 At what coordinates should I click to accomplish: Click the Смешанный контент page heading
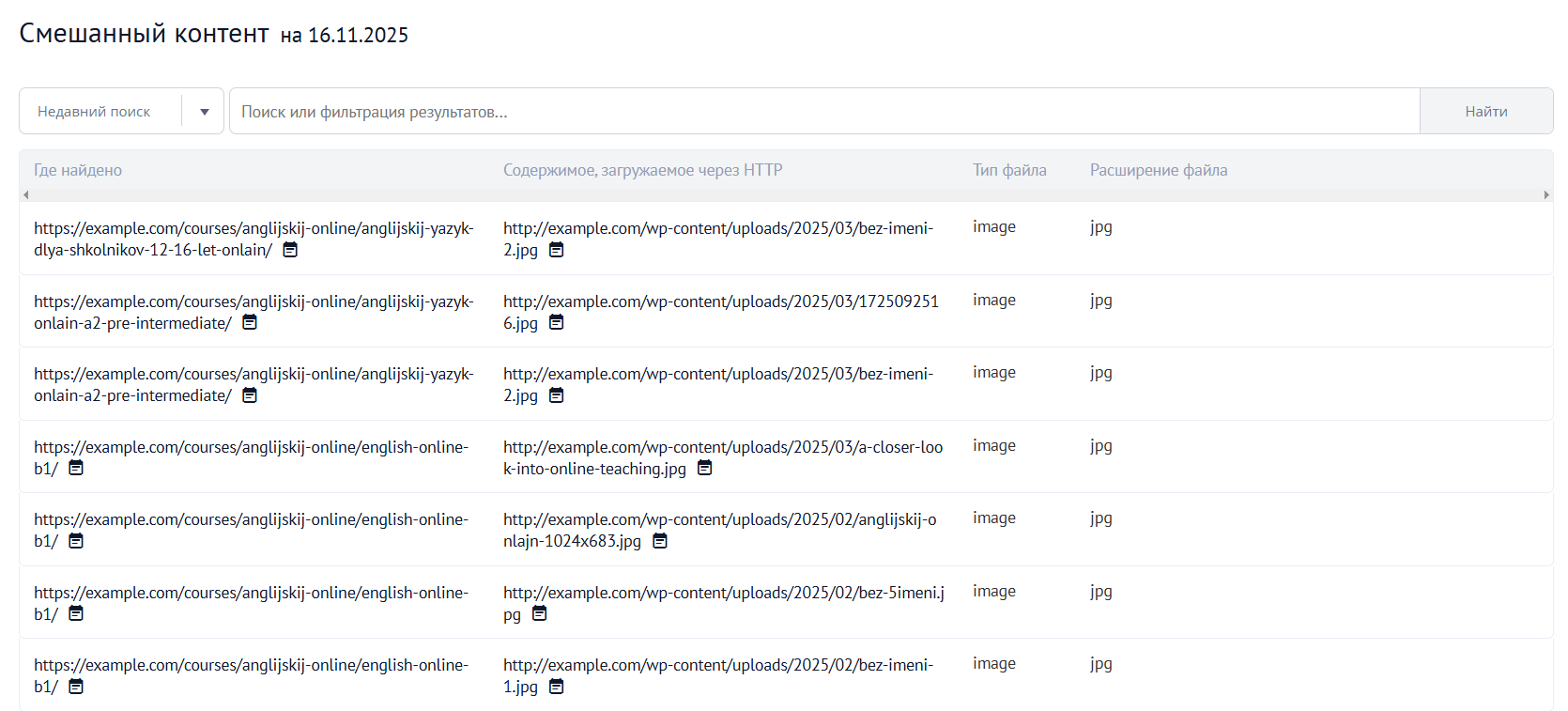pyautogui.click(x=144, y=34)
